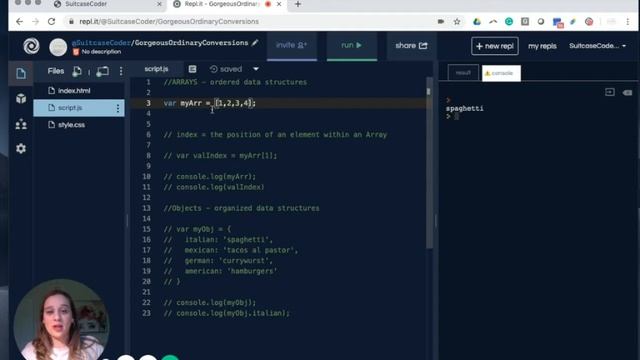Click the Repl.it logo icon
This screenshot has width=640, height=360.
pyautogui.click(x=31, y=46)
